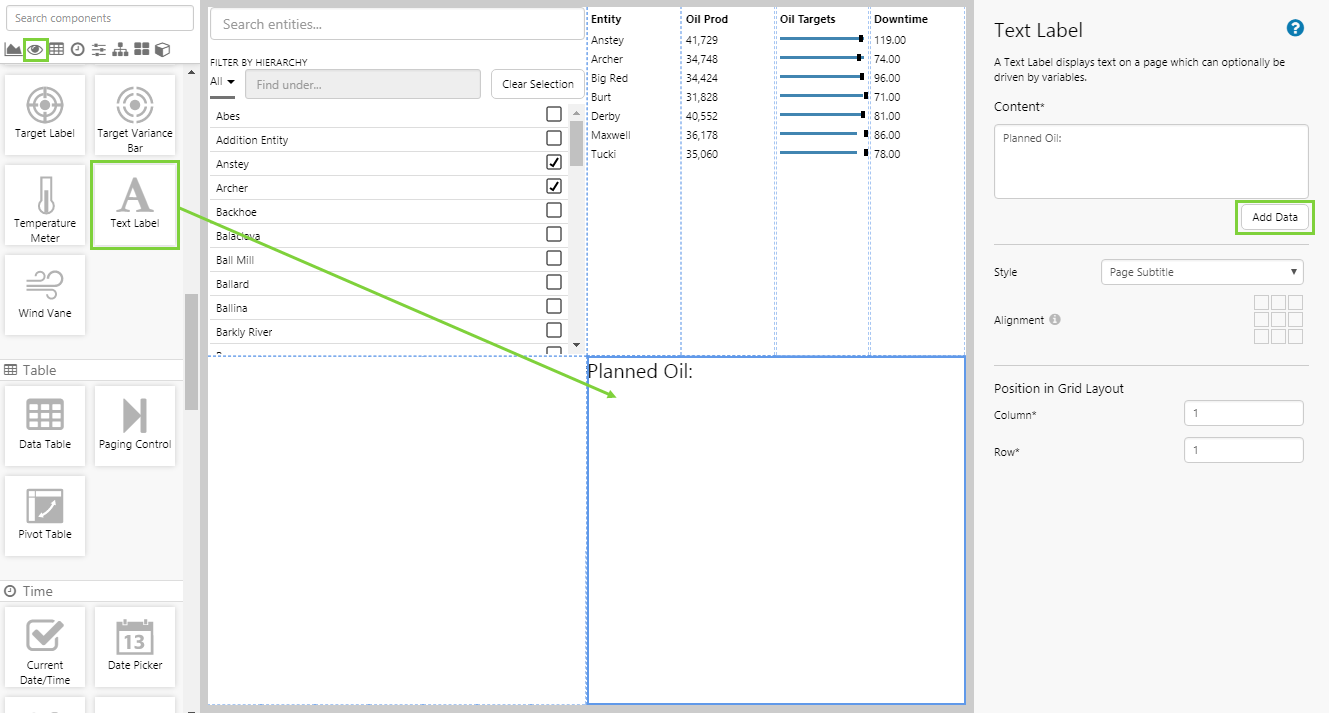Image resolution: width=1329 pixels, height=714 pixels.
Task: Open the clock time components category
Action: tap(77, 49)
